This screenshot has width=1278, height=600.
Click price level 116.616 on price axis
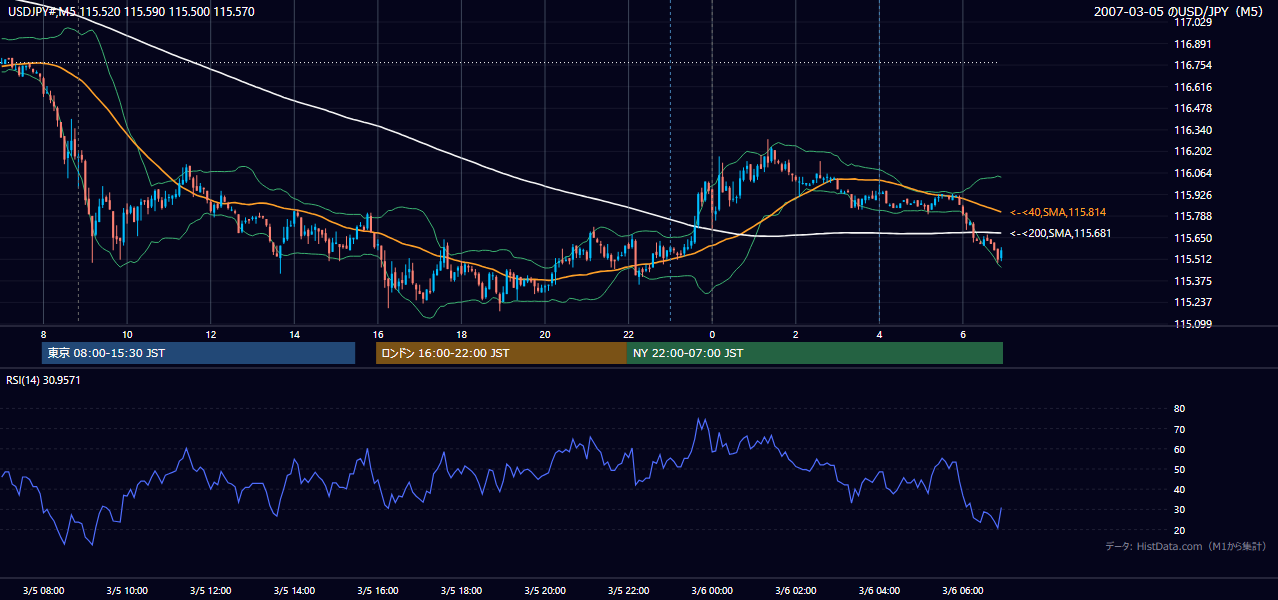pos(1192,87)
